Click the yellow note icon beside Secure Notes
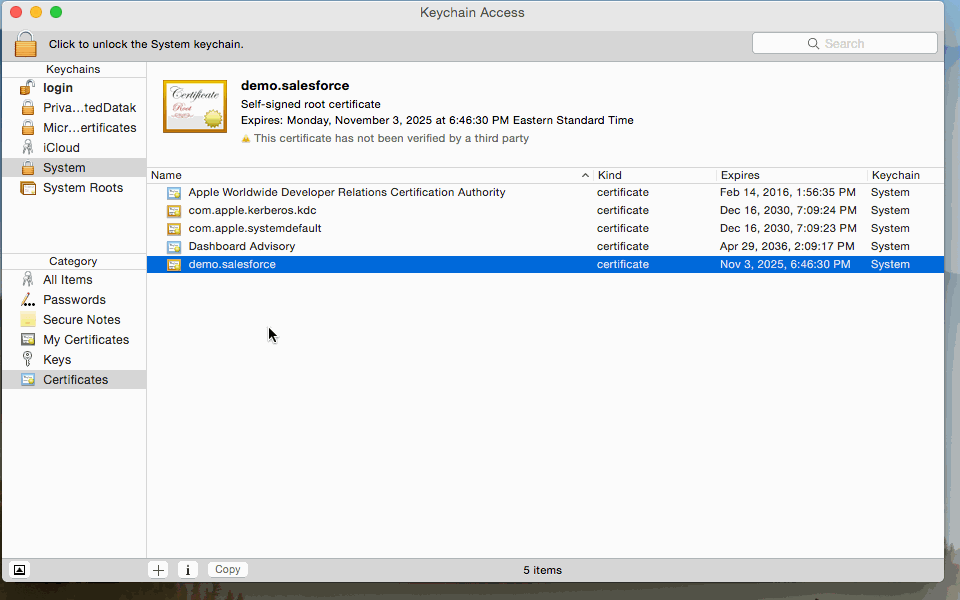This screenshot has width=960, height=600. point(28,320)
